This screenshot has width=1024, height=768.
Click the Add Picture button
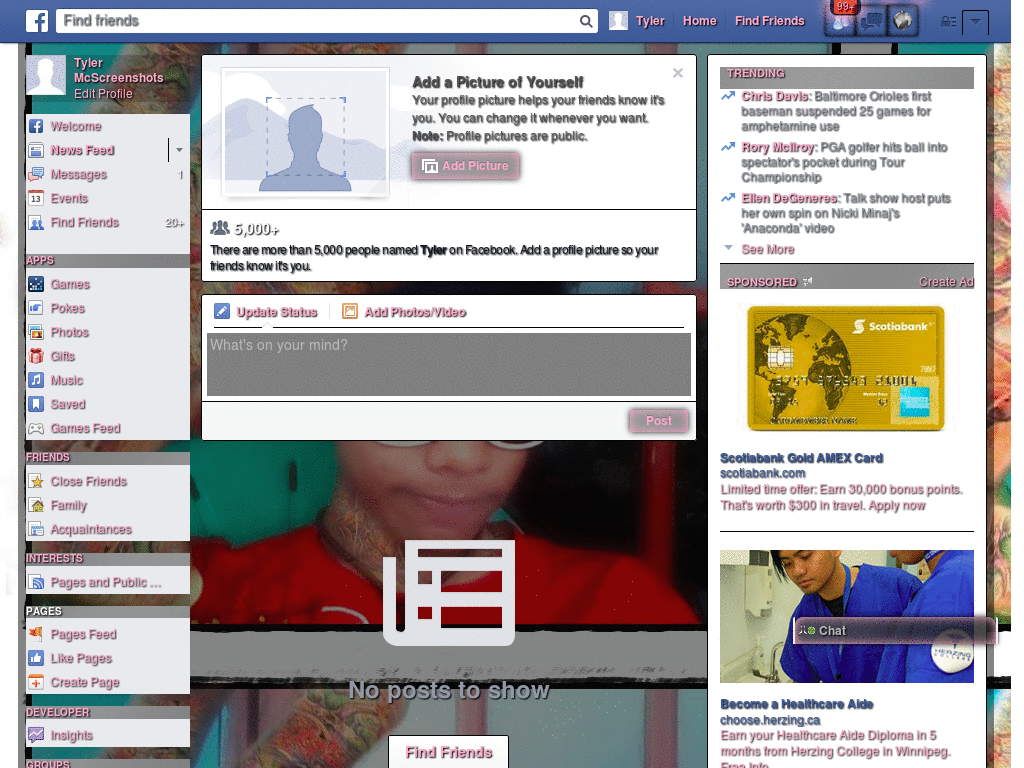[466, 166]
